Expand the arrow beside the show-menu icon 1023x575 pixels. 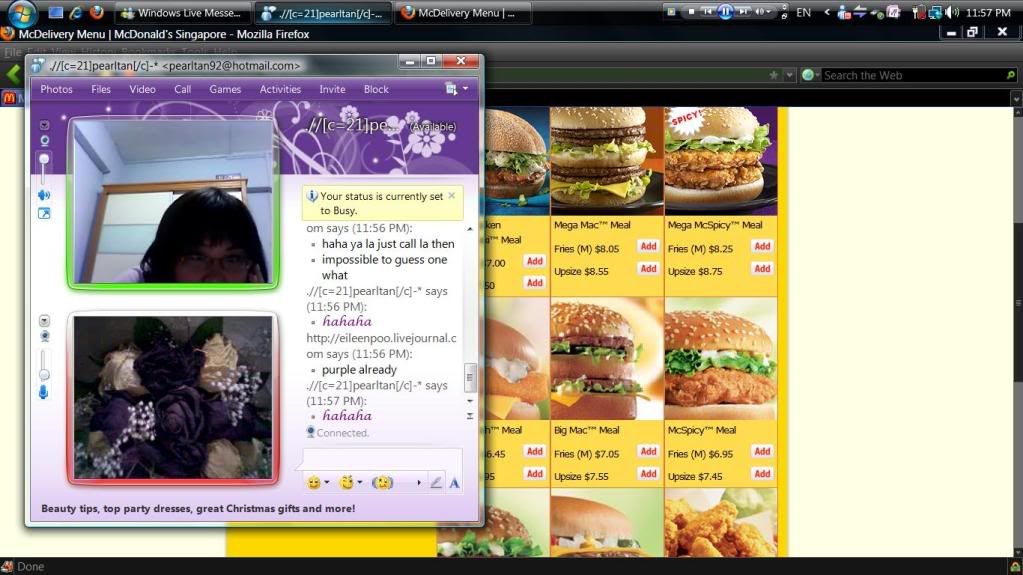click(465, 88)
